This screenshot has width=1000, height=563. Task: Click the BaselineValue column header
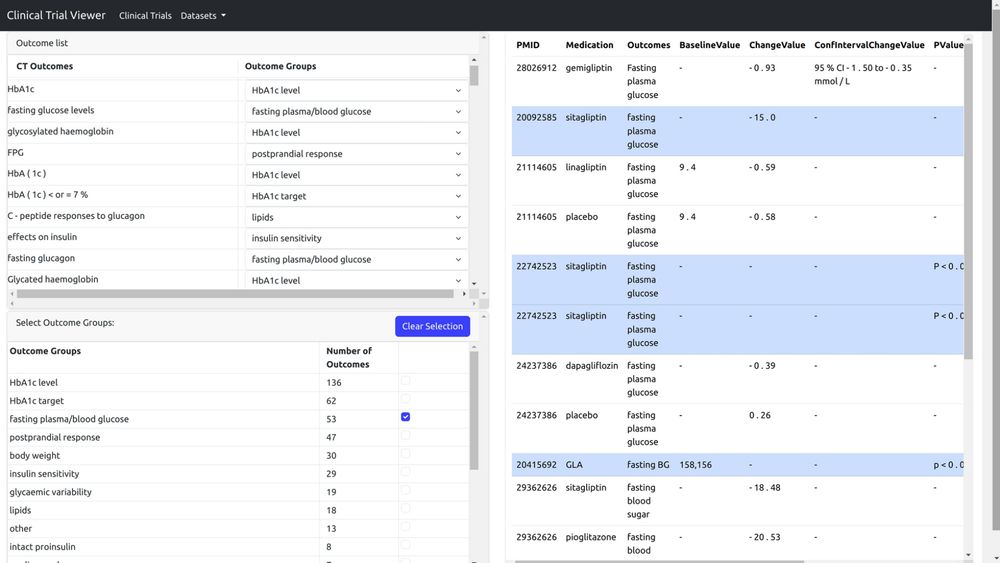click(x=709, y=45)
